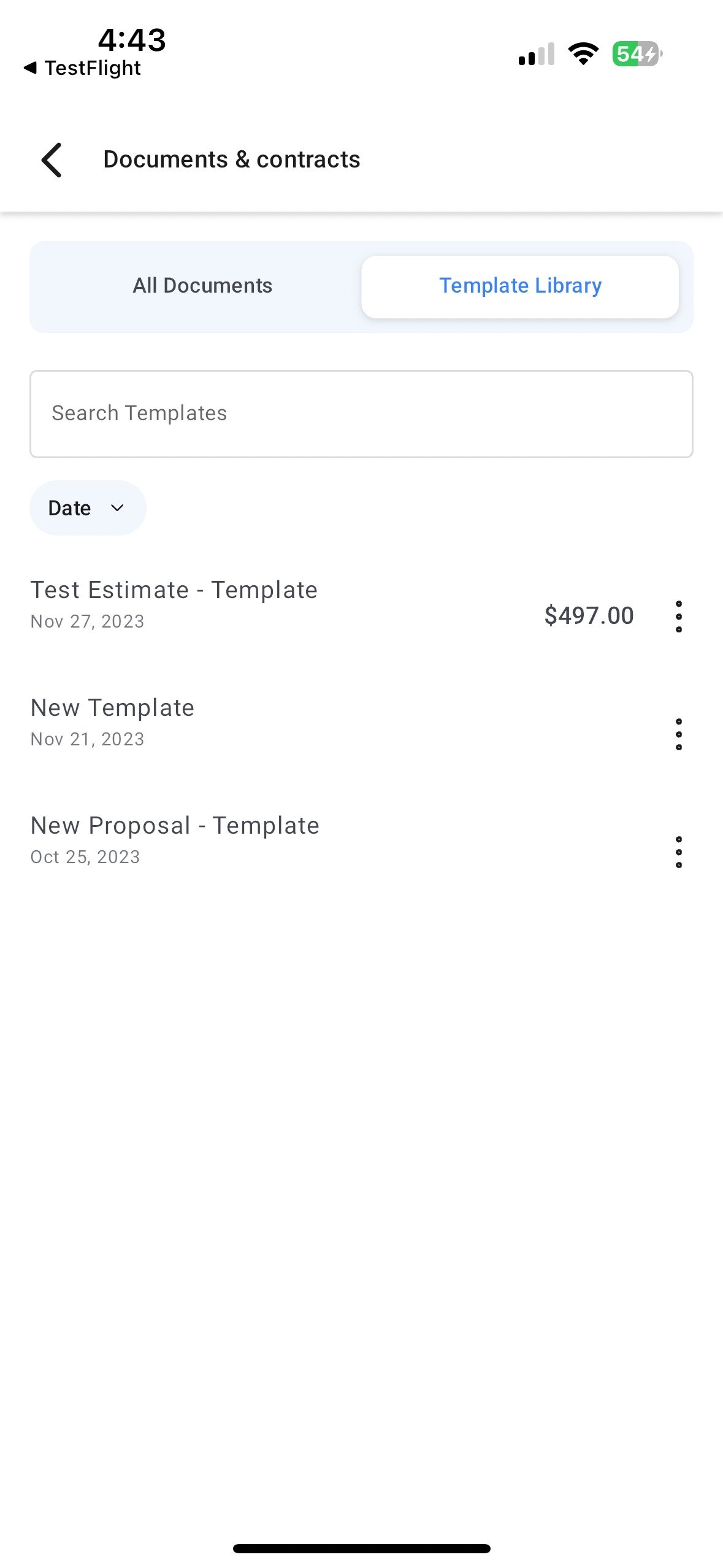Tap the cellular signal bars icon
The image size is (723, 1568).
(537, 54)
